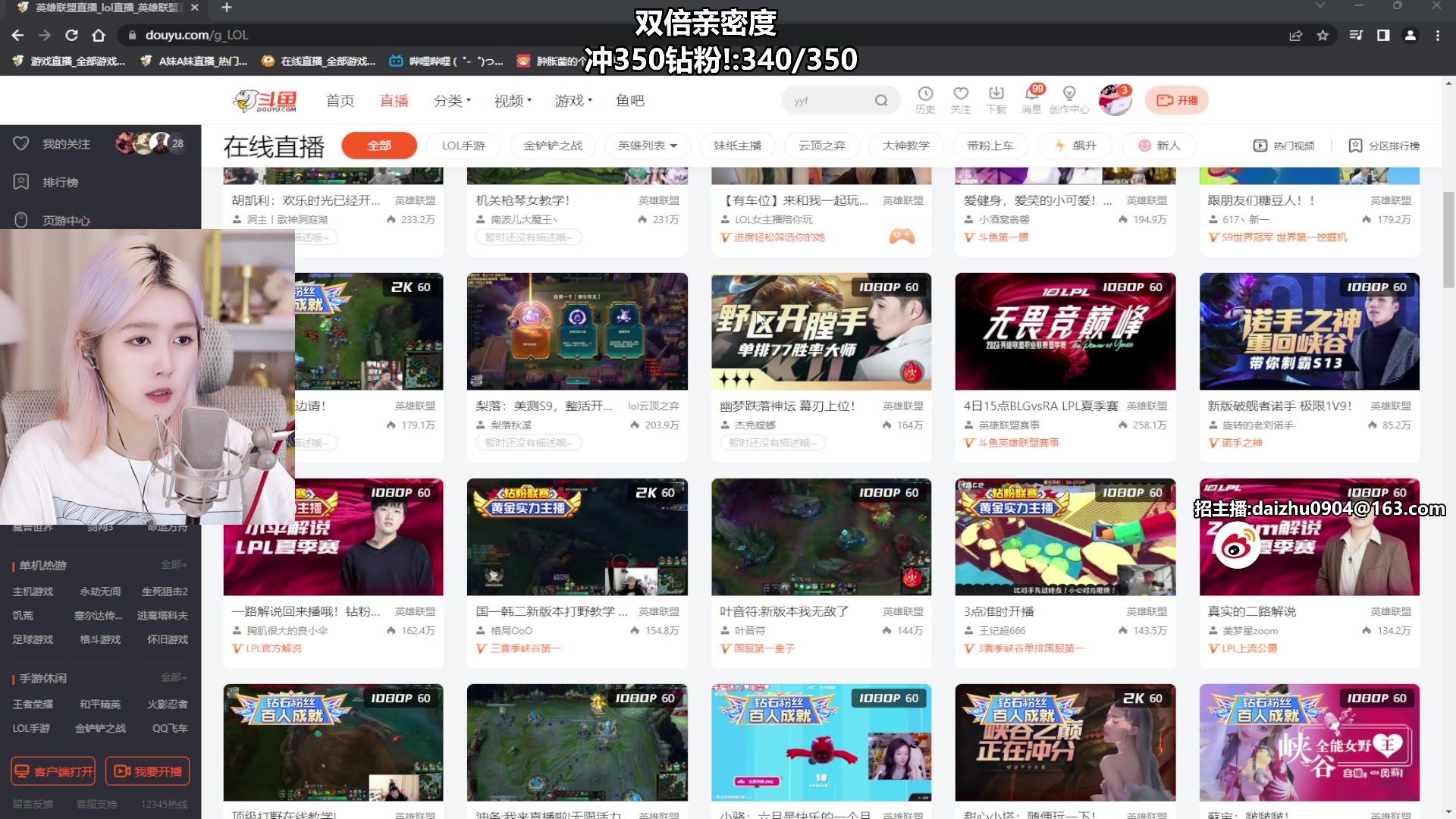The image size is (1456, 819).
Task: Select 全部 filter tab
Action: [379, 146]
